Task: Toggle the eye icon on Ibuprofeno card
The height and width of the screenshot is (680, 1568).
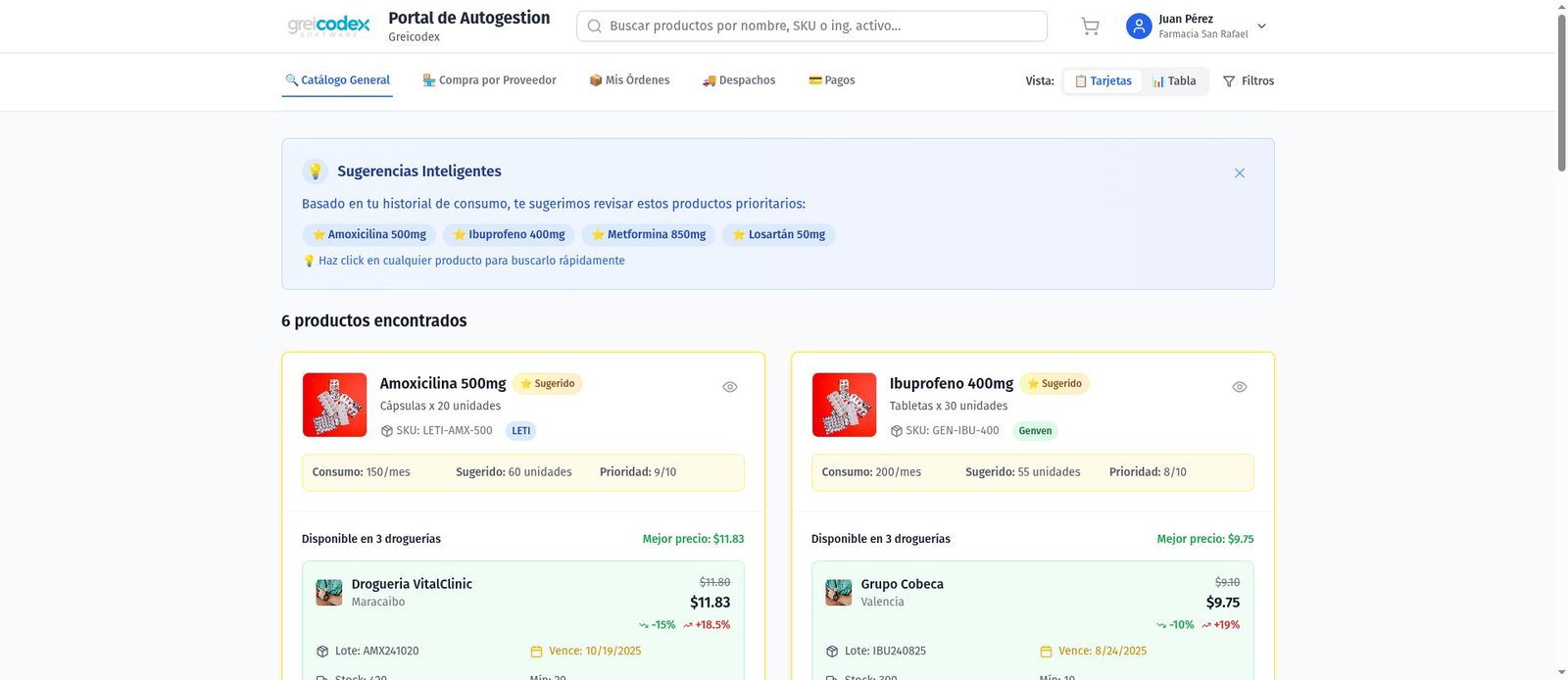Action: point(1240,387)
